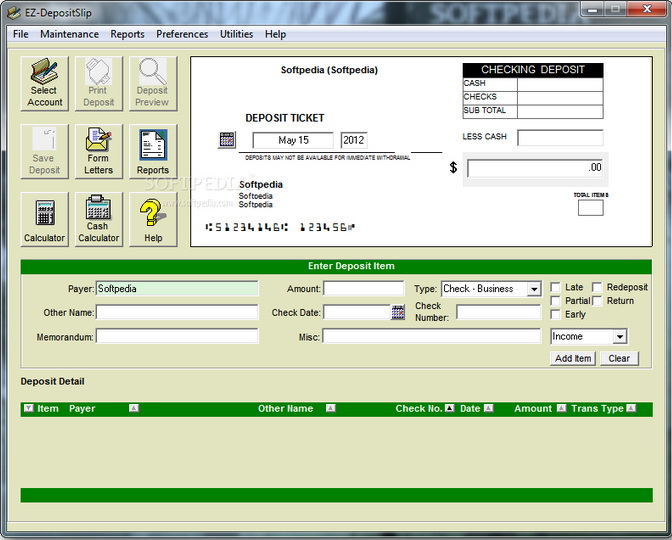Focus the Other Name field
This screenshot has height=540, width=672.
(177, 312)
